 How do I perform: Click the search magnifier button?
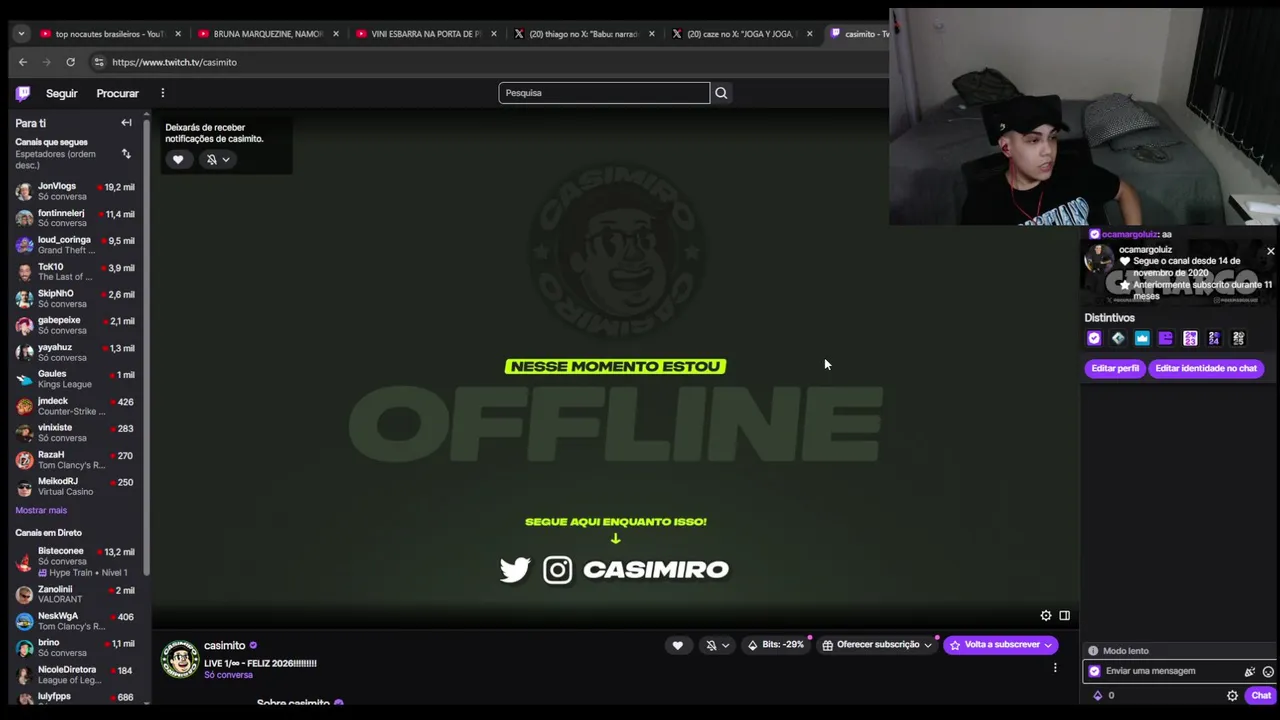721,93
